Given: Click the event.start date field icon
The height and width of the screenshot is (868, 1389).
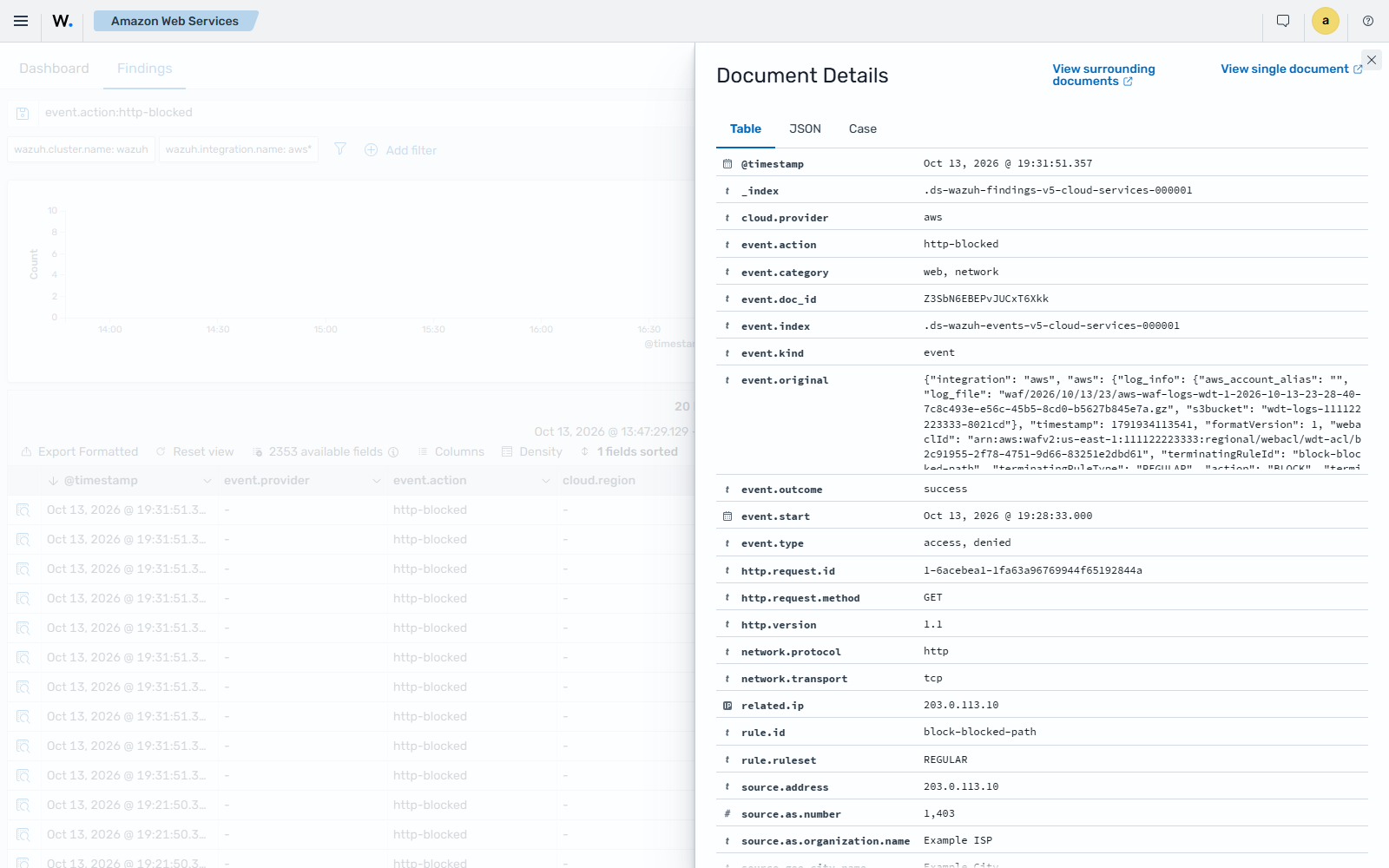Looking at the screenshot, I should [x=727, y=516].
